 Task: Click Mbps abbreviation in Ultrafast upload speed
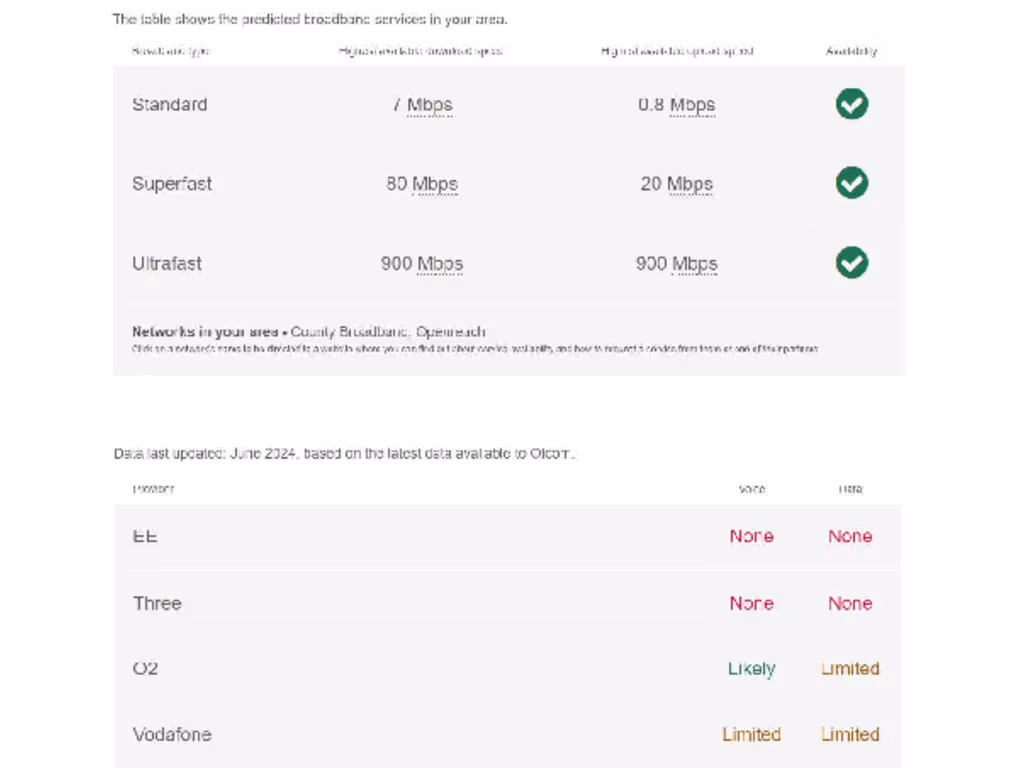(695, 264)
